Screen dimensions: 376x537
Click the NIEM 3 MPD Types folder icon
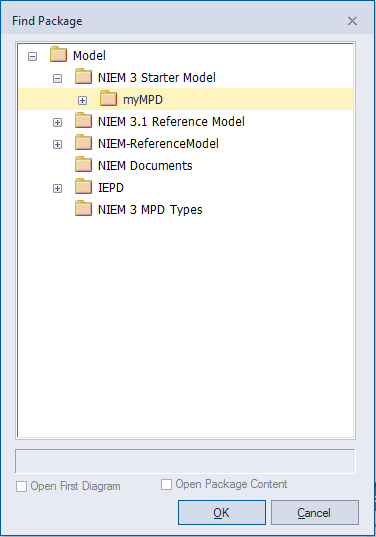[83, 209]
